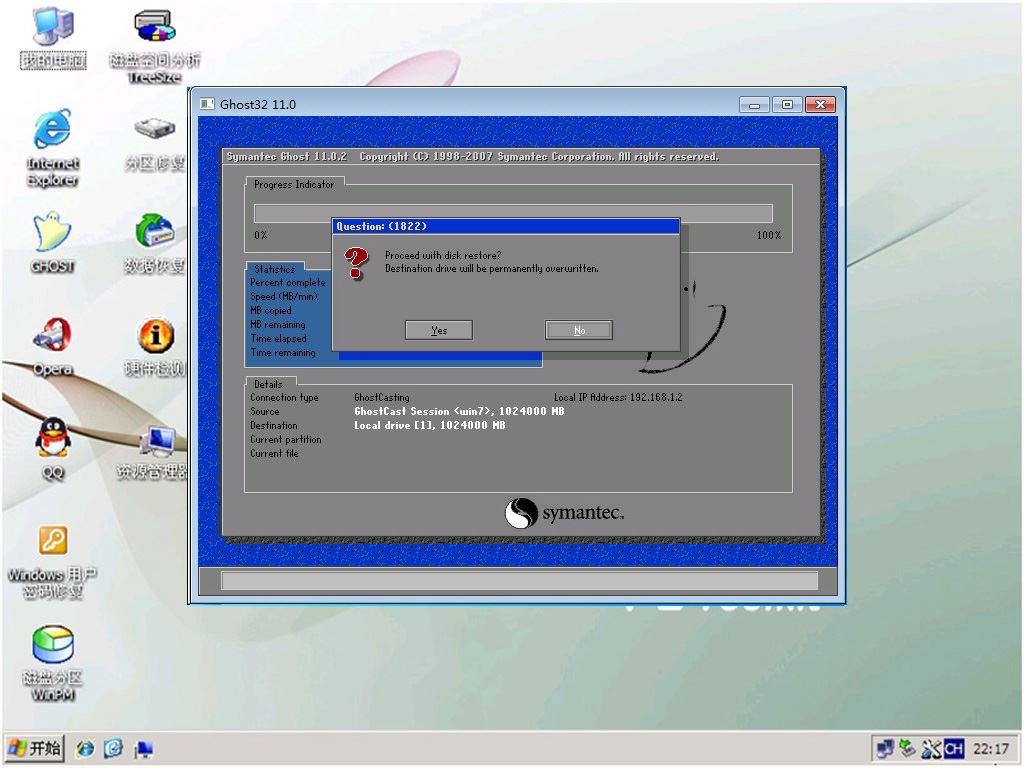The image size is (1024, 768).
Task: Click the 'Time remaining' statistics label
Action: tap(283, 353)
